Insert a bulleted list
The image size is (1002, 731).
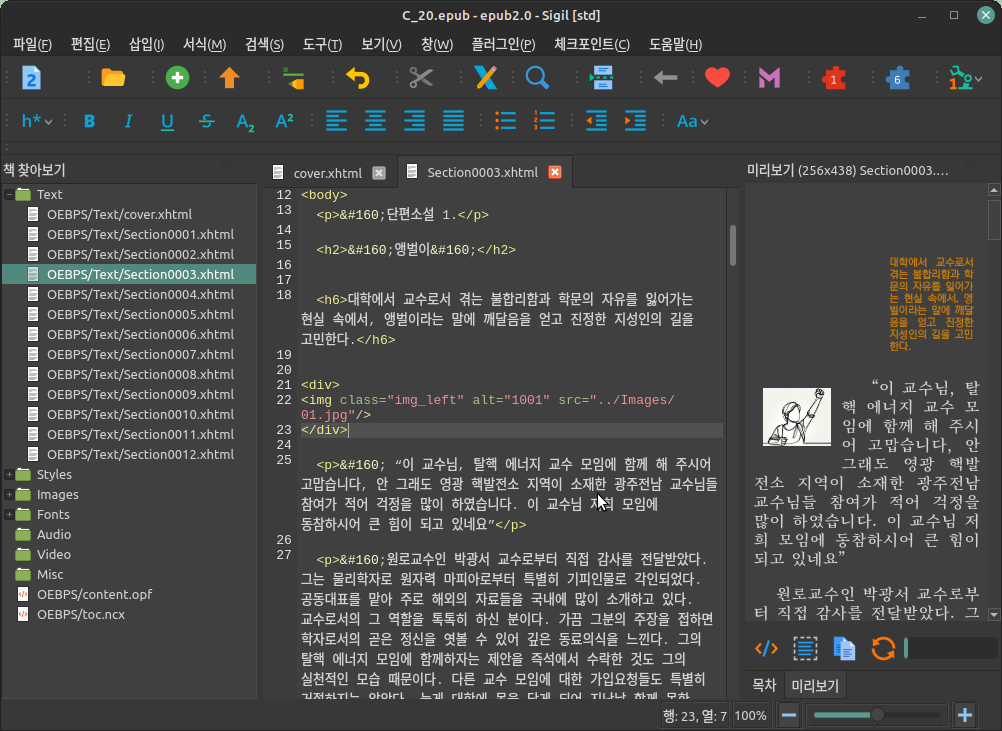(505, 121)
